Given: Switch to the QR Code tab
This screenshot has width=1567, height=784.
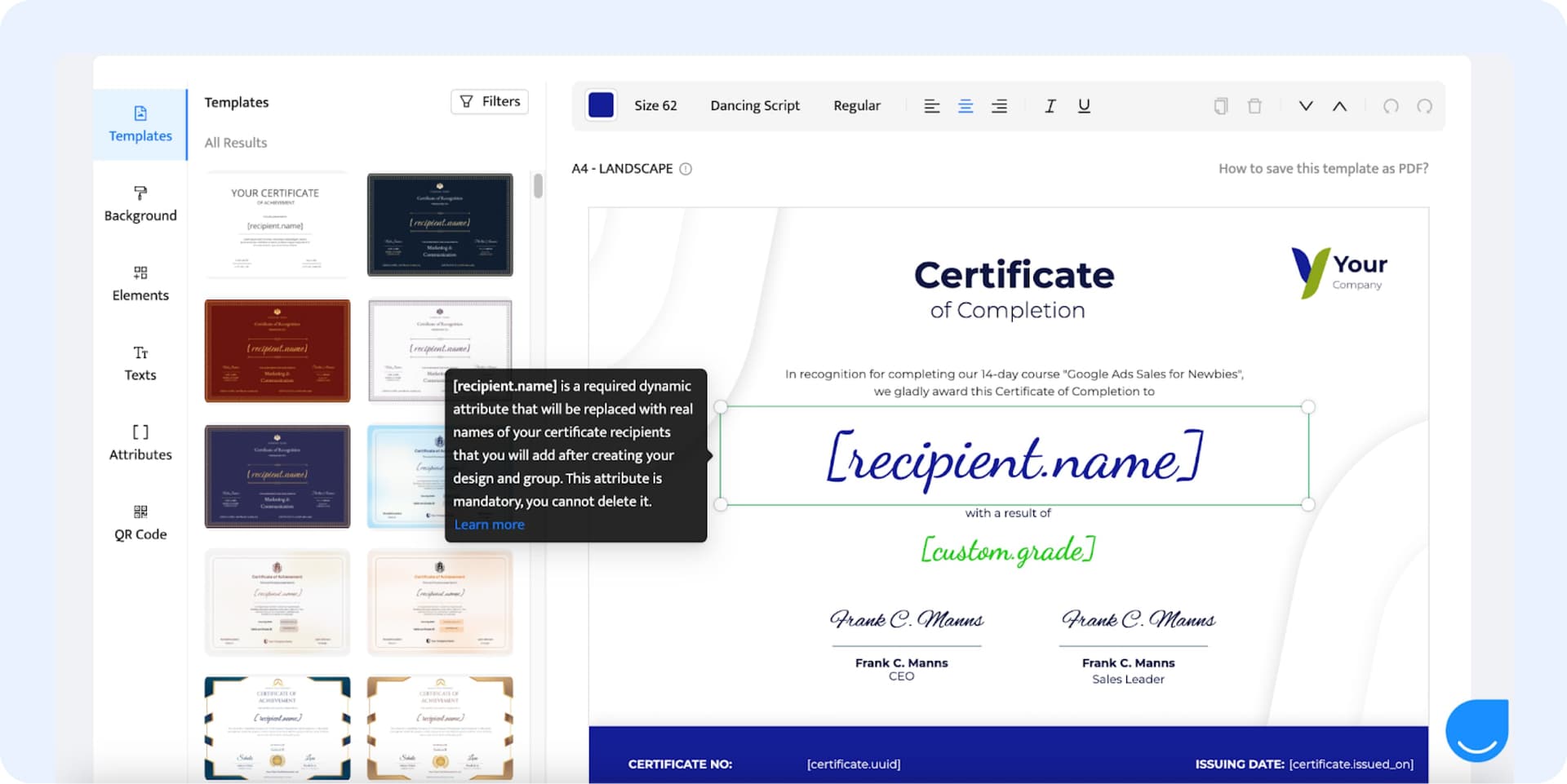Looking at the screenshot, I should pyautogui.click(x=140, y=522).
